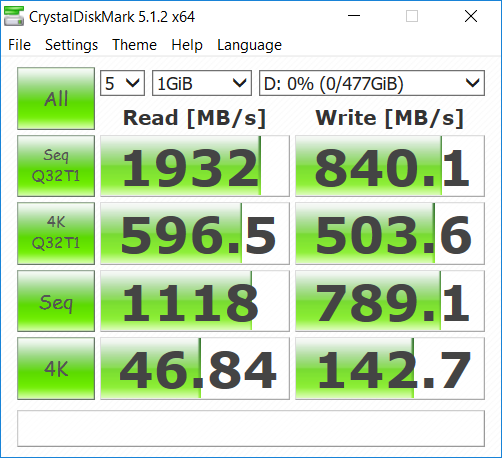Open the Language menu
The image size is (502, 458).
click(x=249, y=45)
